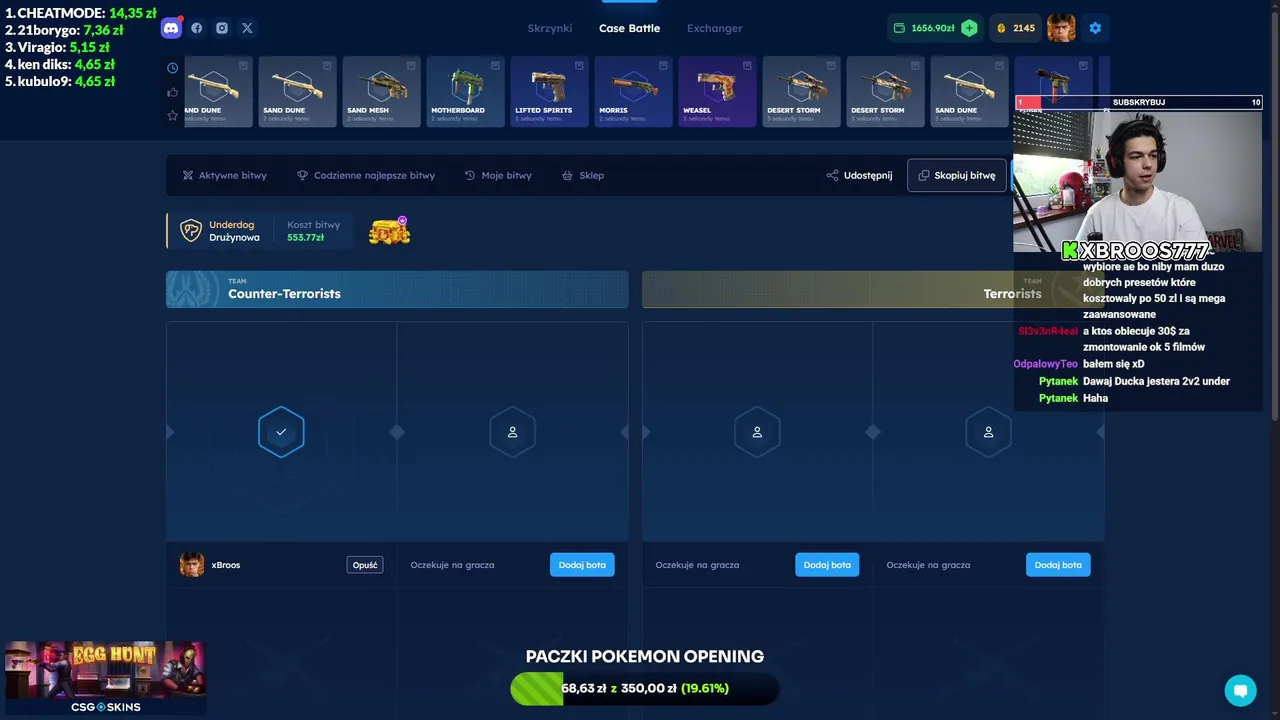This screenshot has width=1280, height=720.
Task: Open the Instagram social icon
Action: coord(222,28)
